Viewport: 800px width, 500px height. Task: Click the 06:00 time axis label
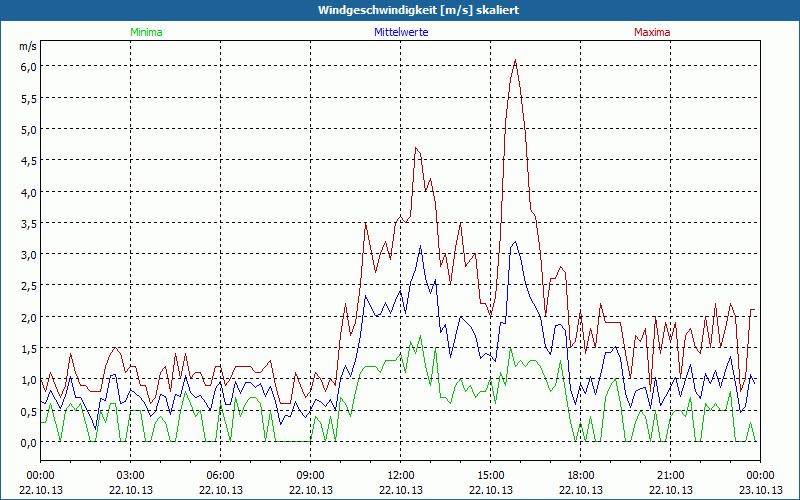click(x=220, y=476)
